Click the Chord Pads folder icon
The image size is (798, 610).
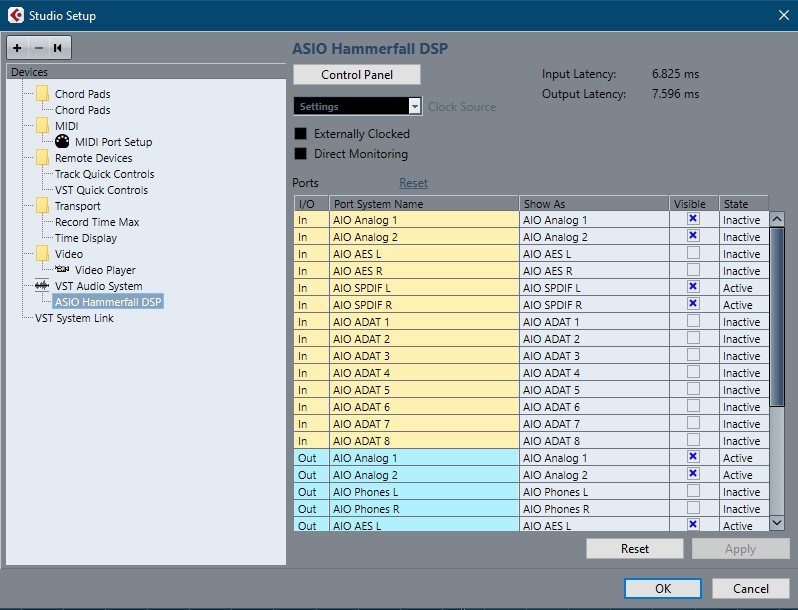(42, 94)
